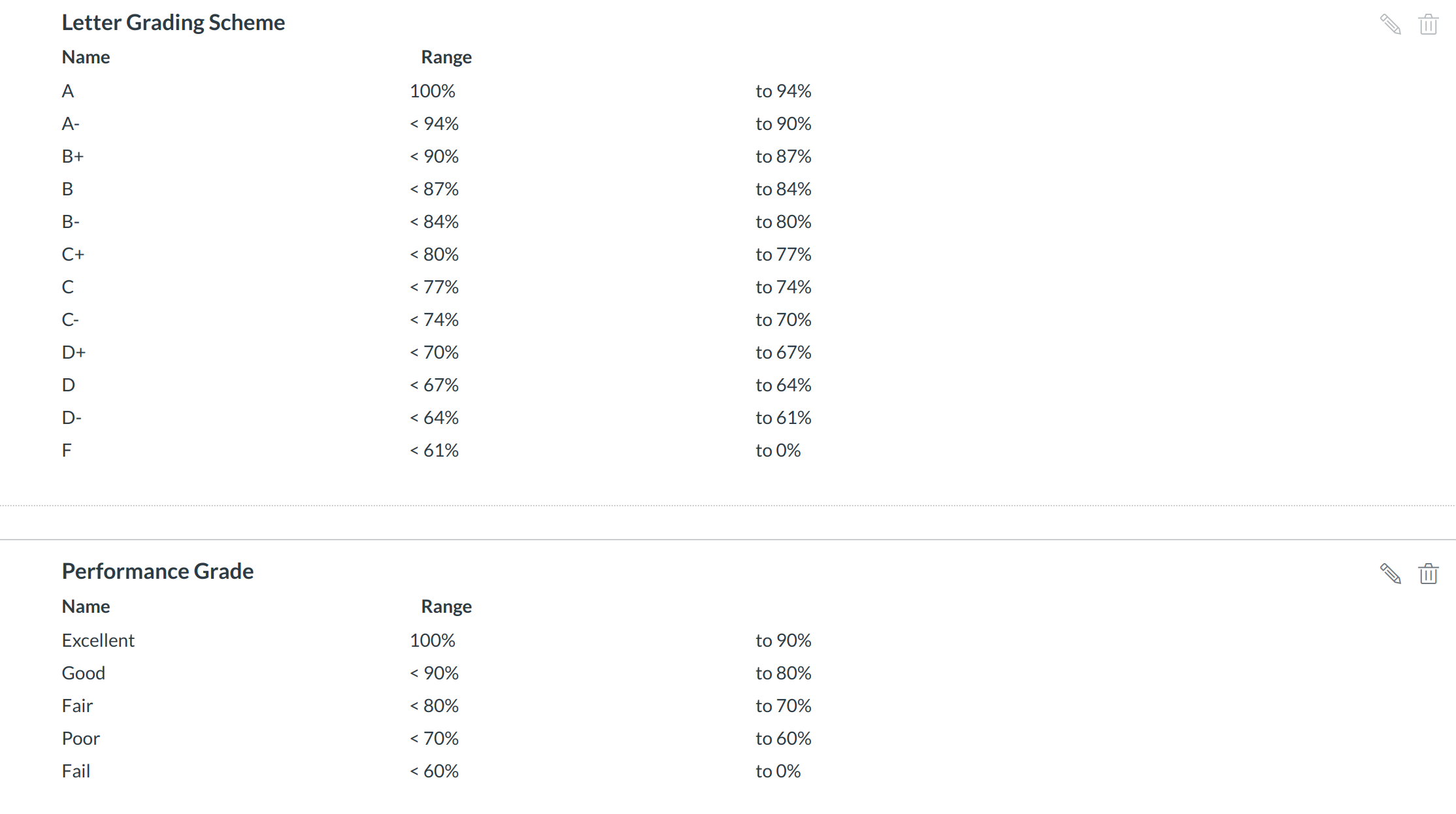Edit the Letter Grading Scheme with pencil icon

click(x=1390, y=24)
